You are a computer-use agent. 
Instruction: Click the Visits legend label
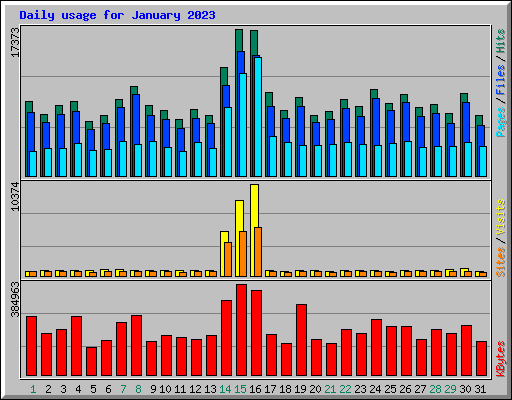(x=501, y=217)
